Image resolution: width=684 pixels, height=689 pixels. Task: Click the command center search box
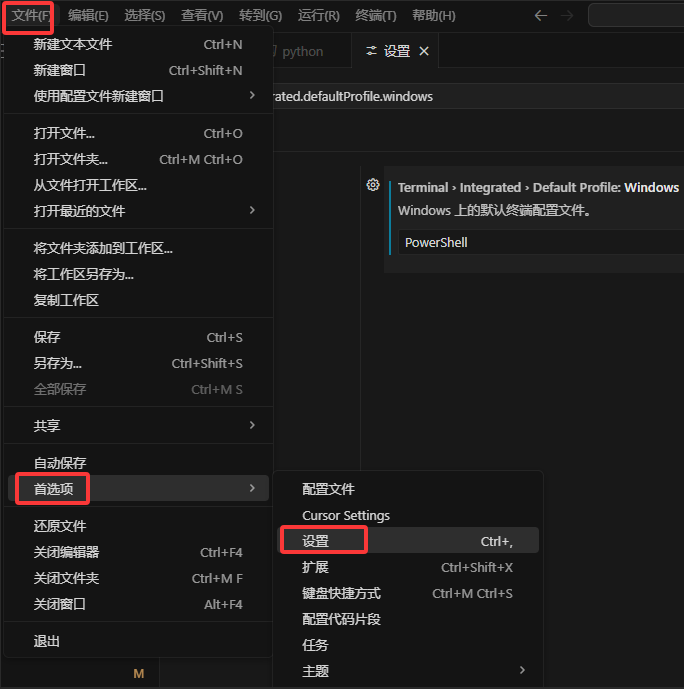tap(636, 16)
